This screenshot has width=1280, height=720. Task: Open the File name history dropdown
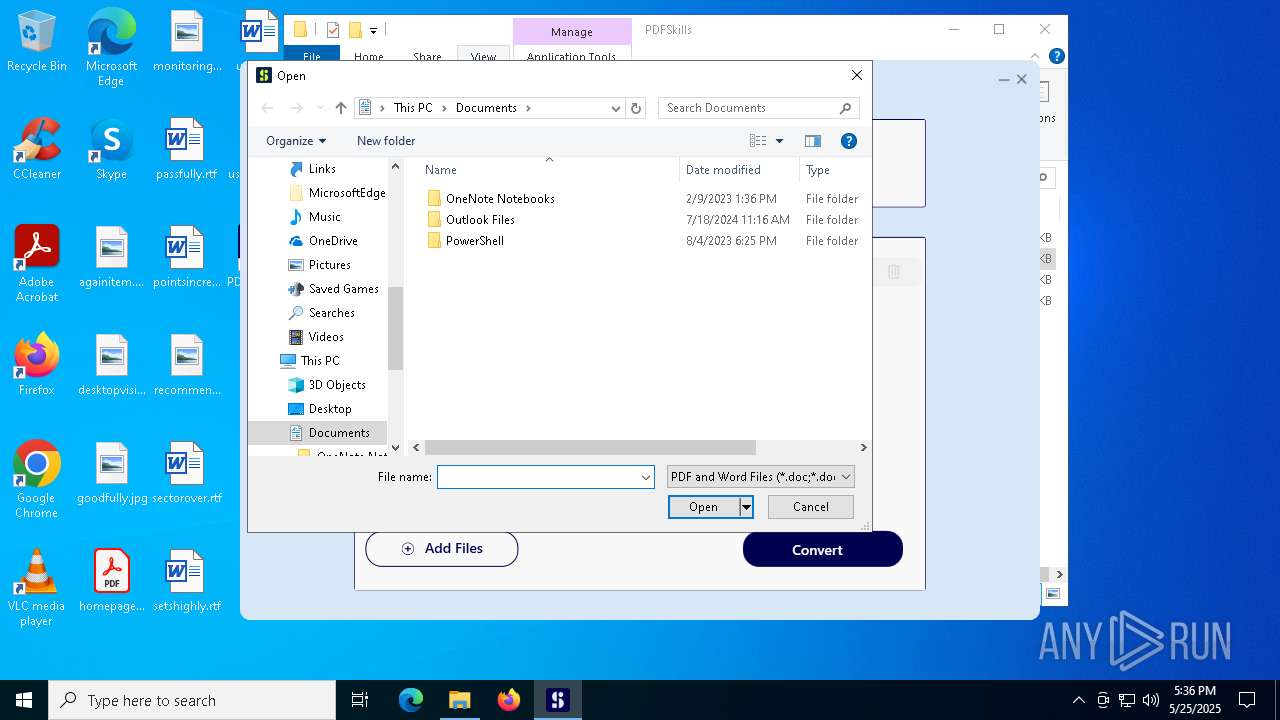point(646,478)
